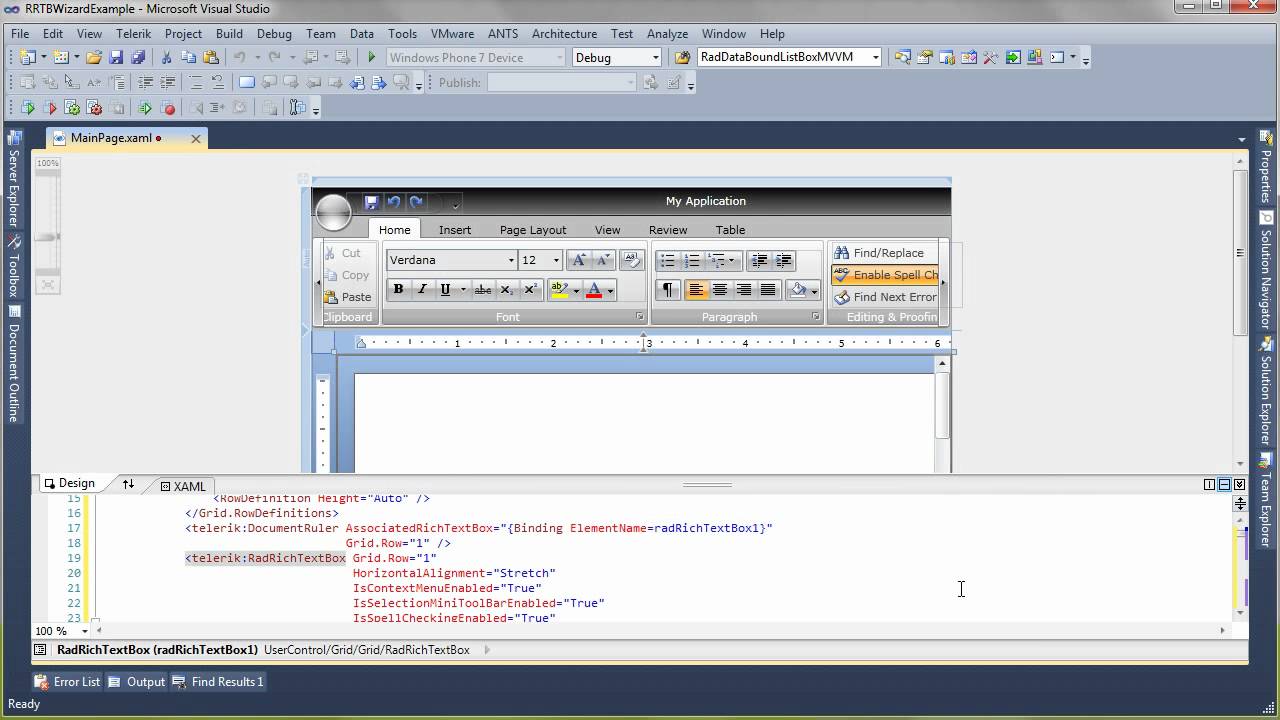Switch to the XAML pane tab

tap(182, 487)
